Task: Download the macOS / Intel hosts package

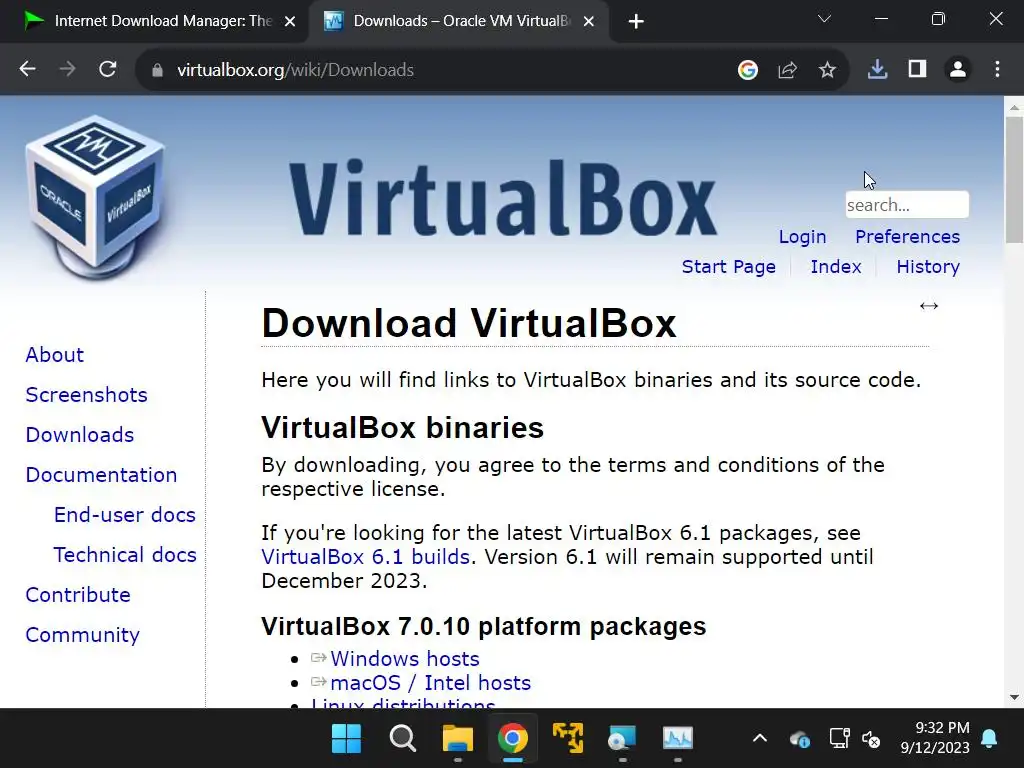Action: tap(431, 682)
